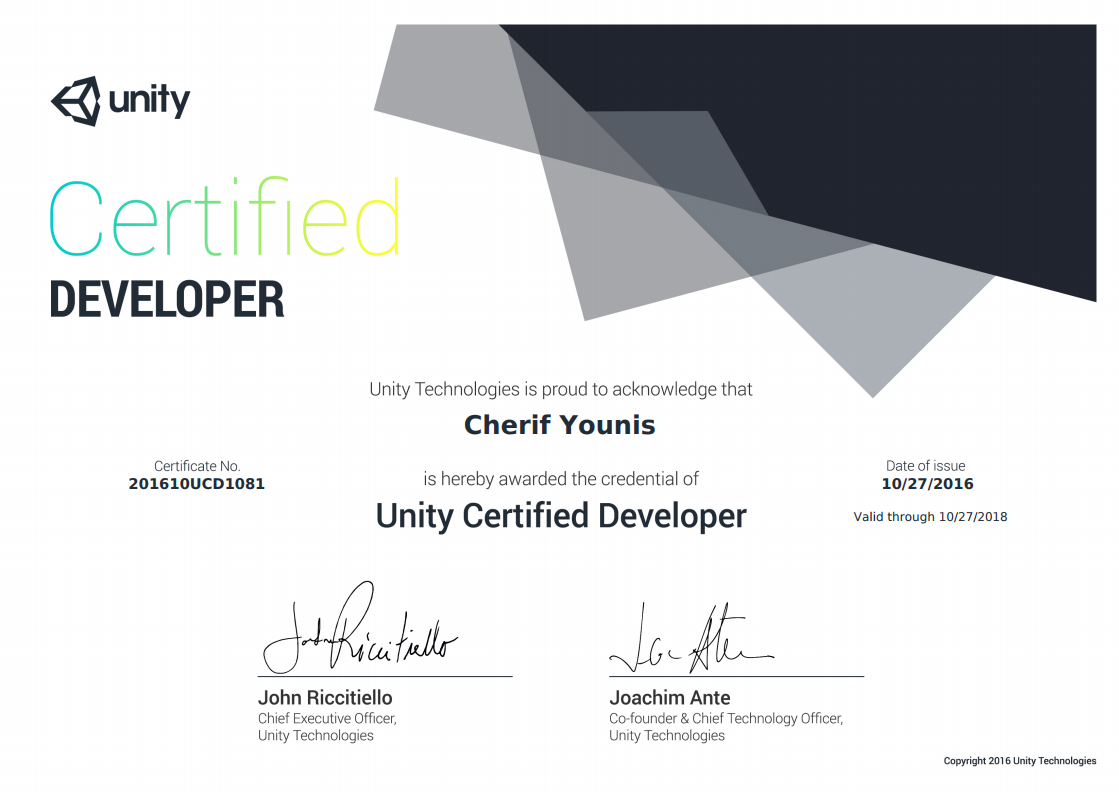Select the printed name 'John Riccitiello'
1119x792 pixels.
[325, 698]
